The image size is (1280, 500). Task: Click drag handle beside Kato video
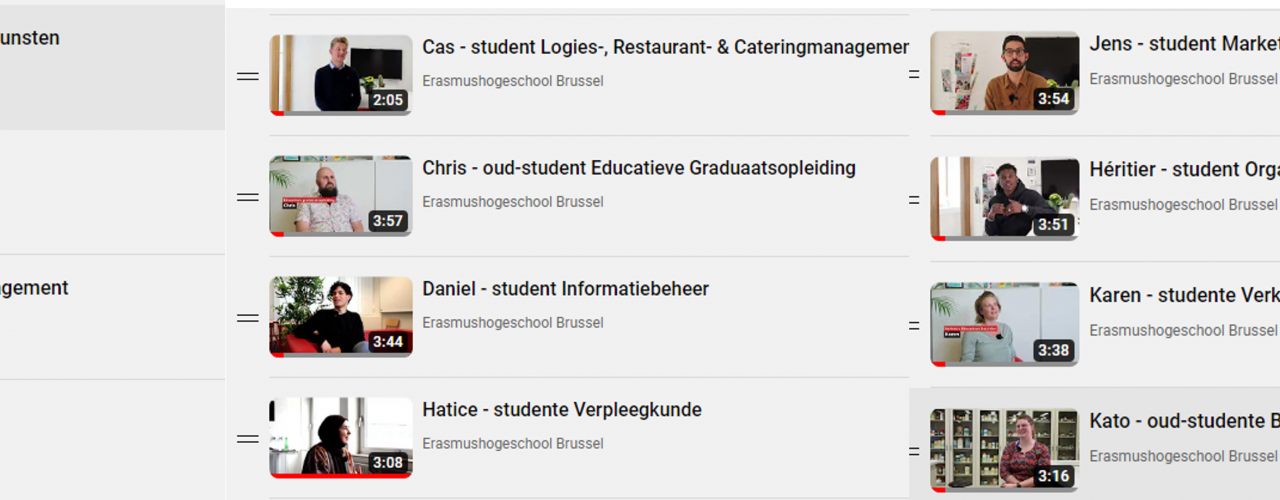[914, 451]
